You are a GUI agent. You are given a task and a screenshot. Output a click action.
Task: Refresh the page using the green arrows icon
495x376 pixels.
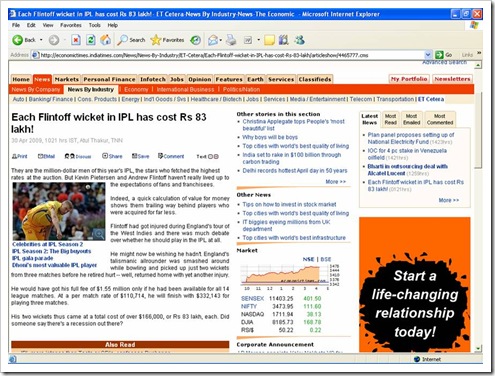(x=91, y=40)
